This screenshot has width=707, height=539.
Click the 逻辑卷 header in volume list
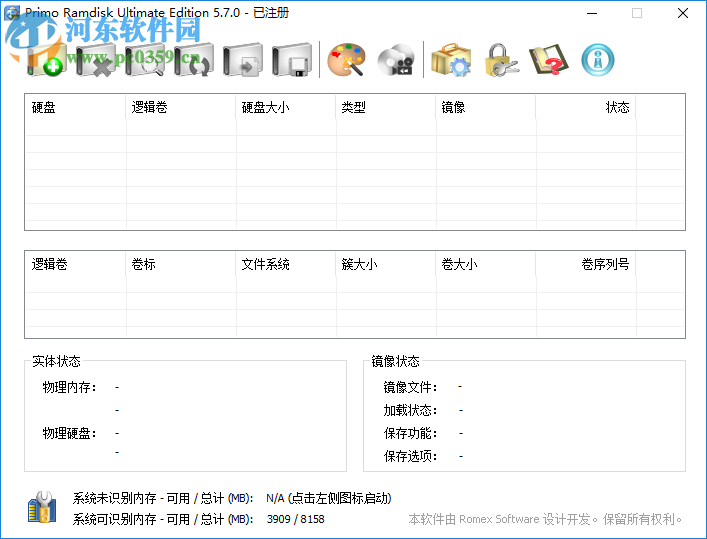[75, 264]
